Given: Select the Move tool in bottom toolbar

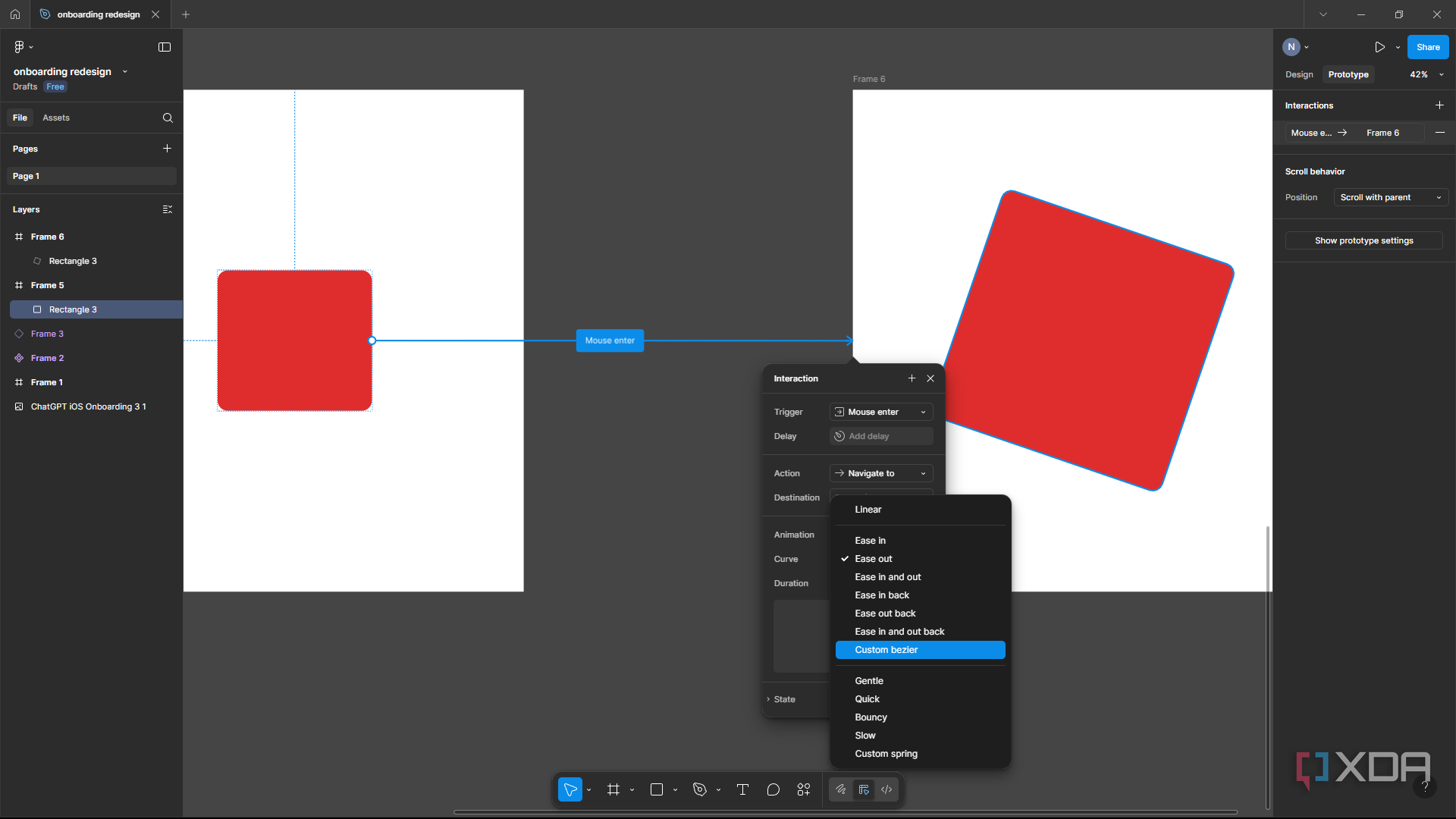Looking at the screenshot, I should pyautogui.click(x=570, y=789).
